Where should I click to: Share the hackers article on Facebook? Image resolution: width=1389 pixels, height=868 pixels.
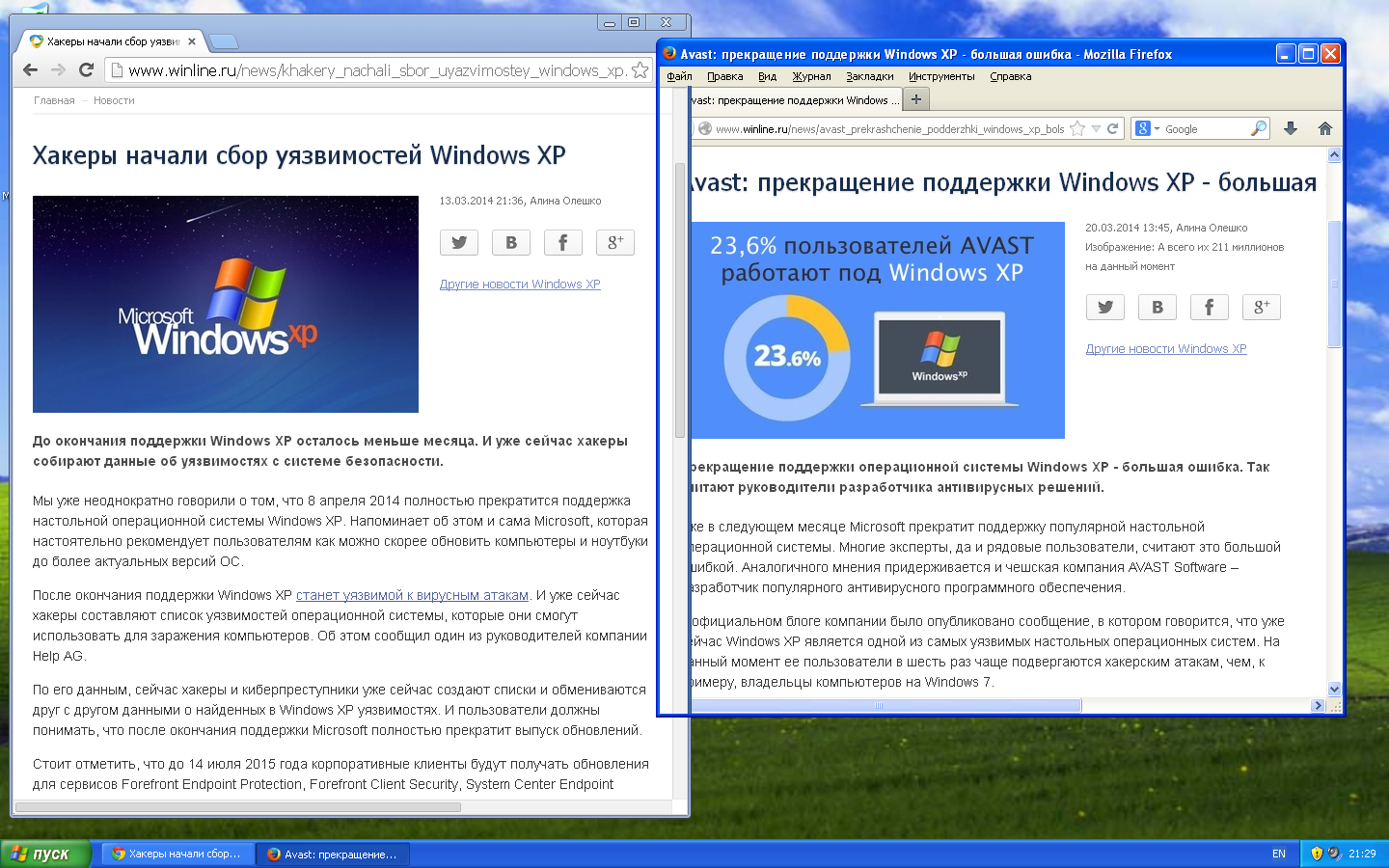tap(562, 243)
